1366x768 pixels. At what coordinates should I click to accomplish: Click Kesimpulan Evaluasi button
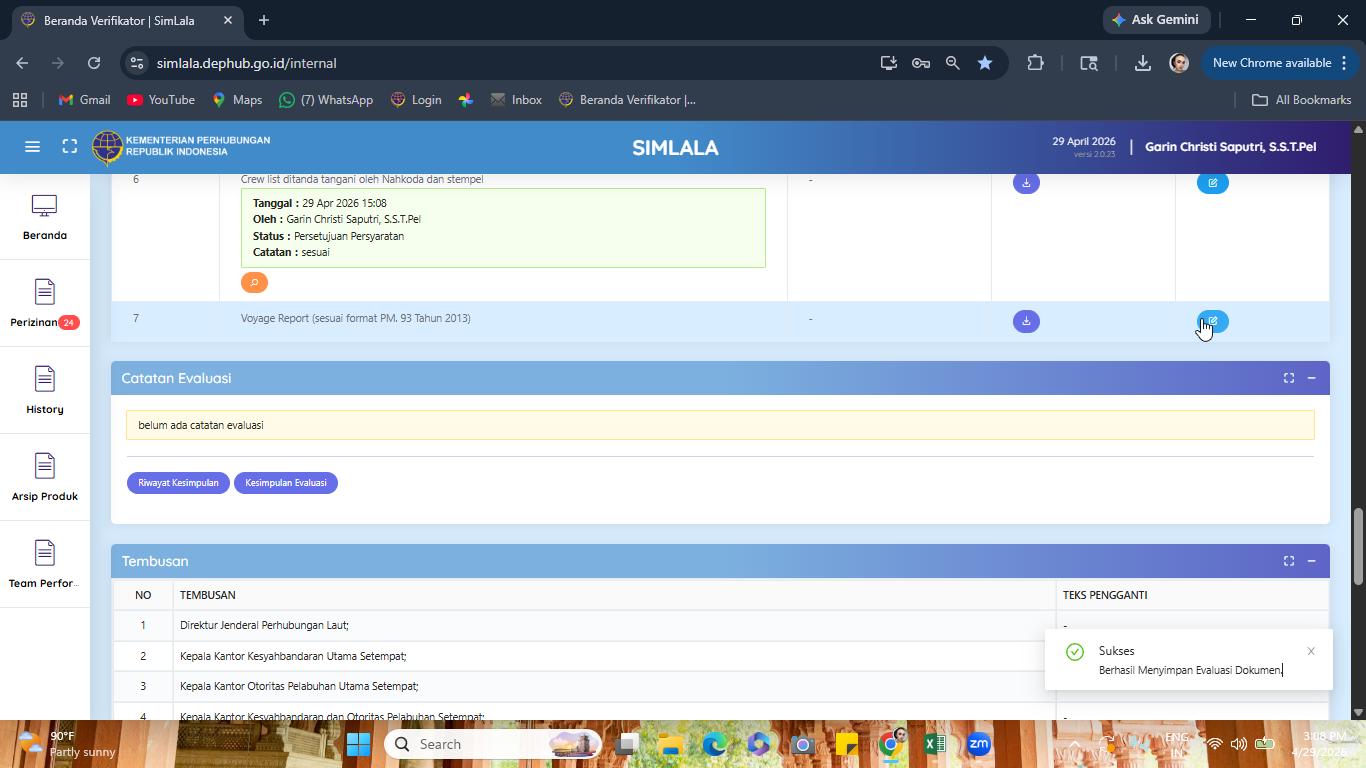click(286, 483)
